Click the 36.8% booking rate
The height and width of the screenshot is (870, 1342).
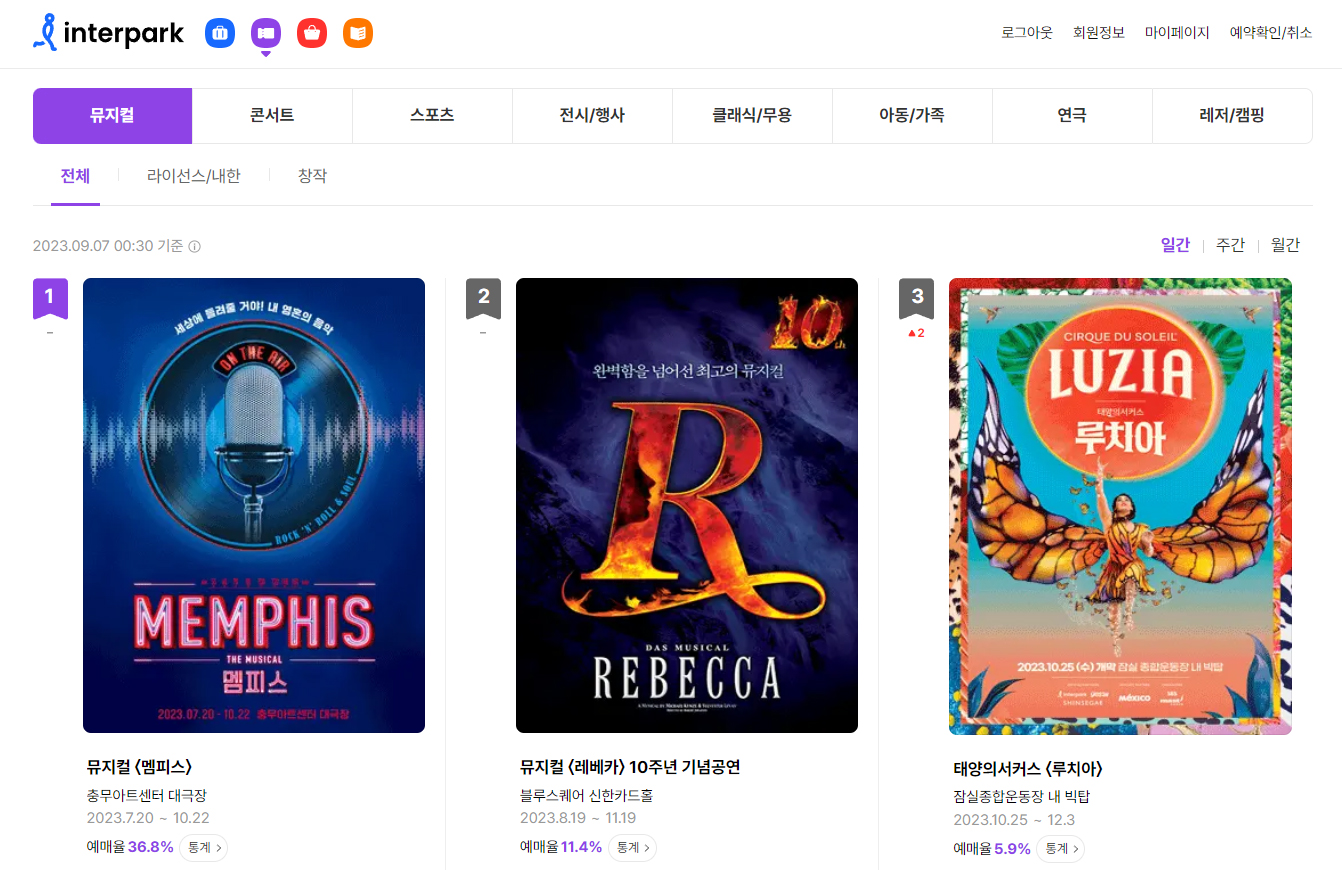(x=151, y=847)
